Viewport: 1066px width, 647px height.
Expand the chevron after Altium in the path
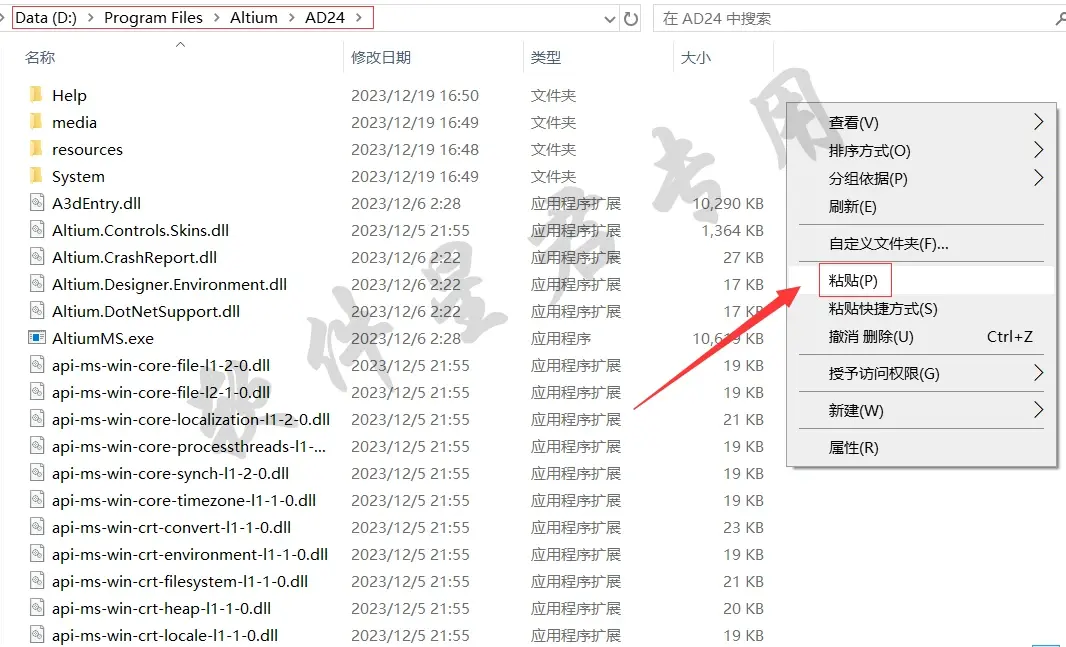coord(291,18)
